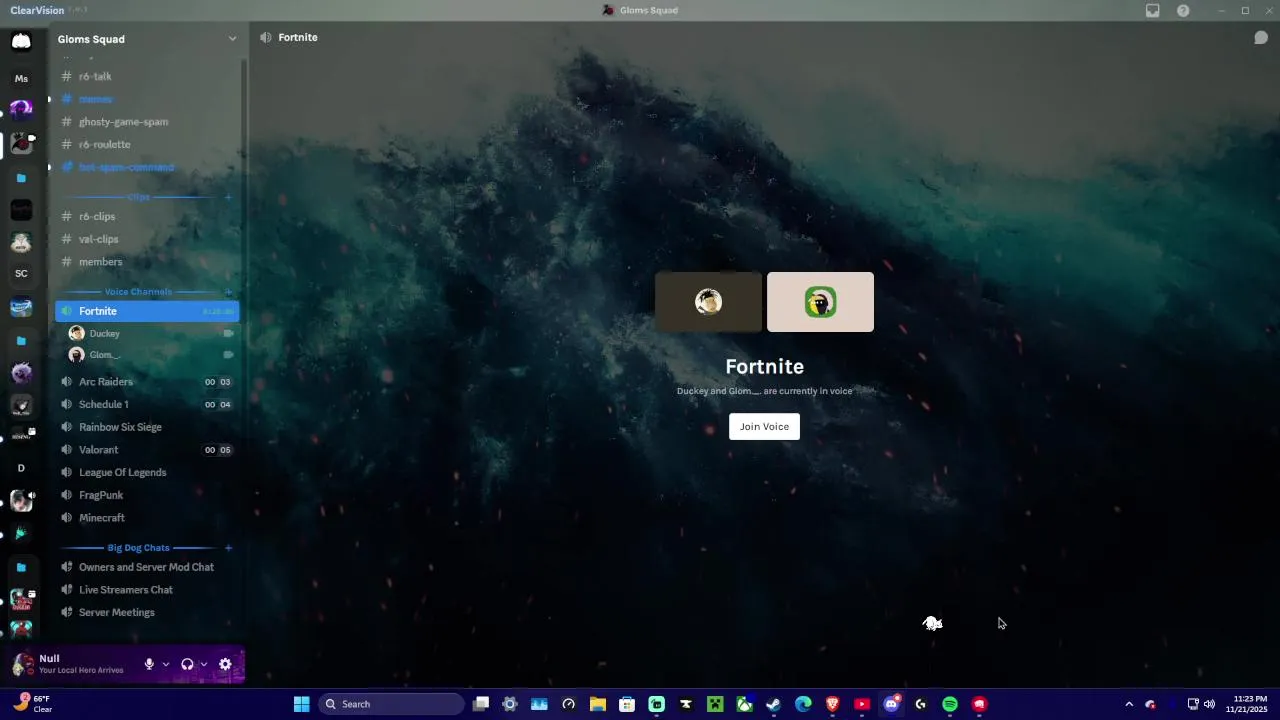This screenshot has width=1280, height=720.
Task: Open Discord home direct messages icon
Action: (21, 41)
